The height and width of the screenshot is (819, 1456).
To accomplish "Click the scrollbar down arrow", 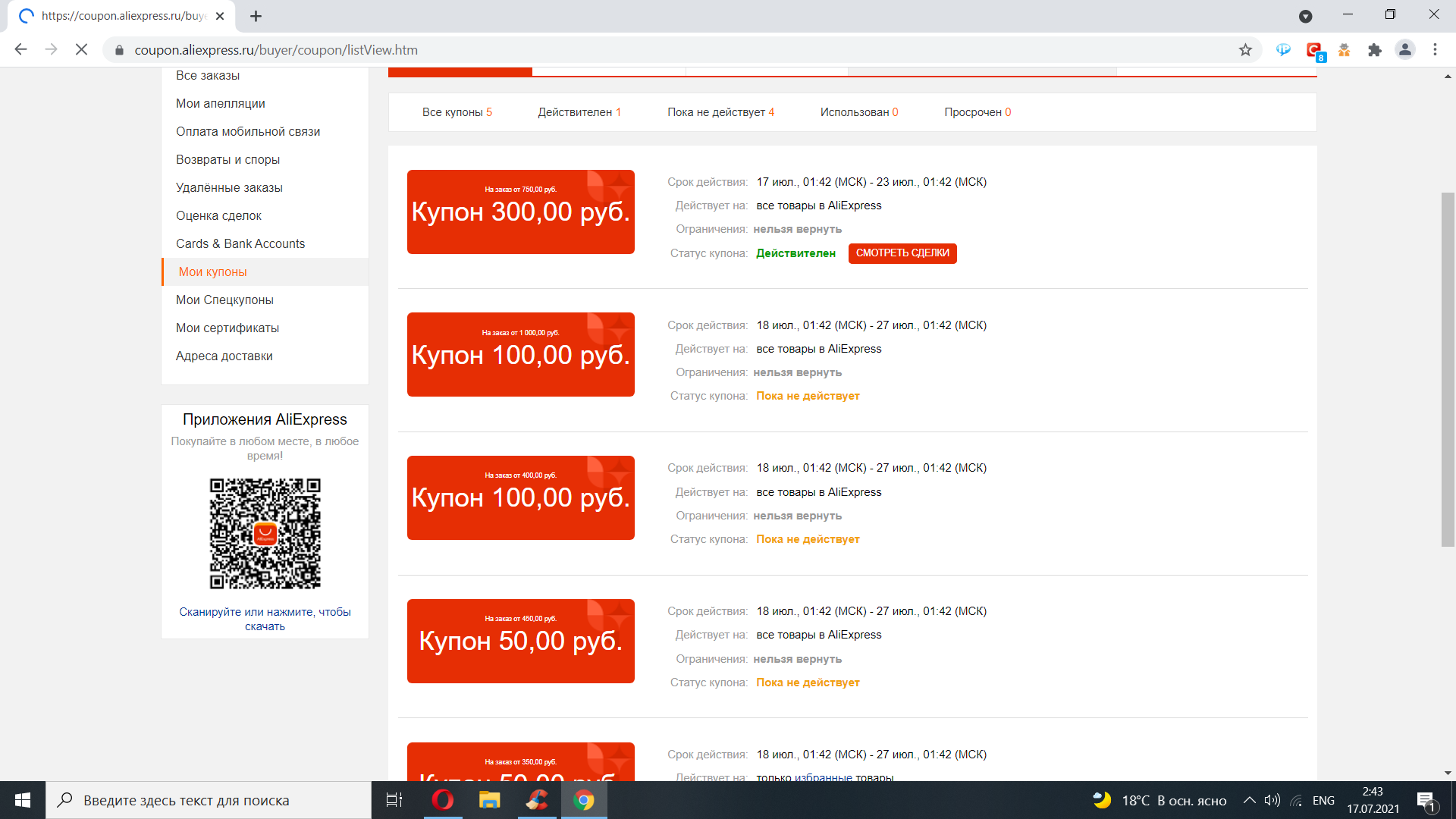I will click(1448, 773).
